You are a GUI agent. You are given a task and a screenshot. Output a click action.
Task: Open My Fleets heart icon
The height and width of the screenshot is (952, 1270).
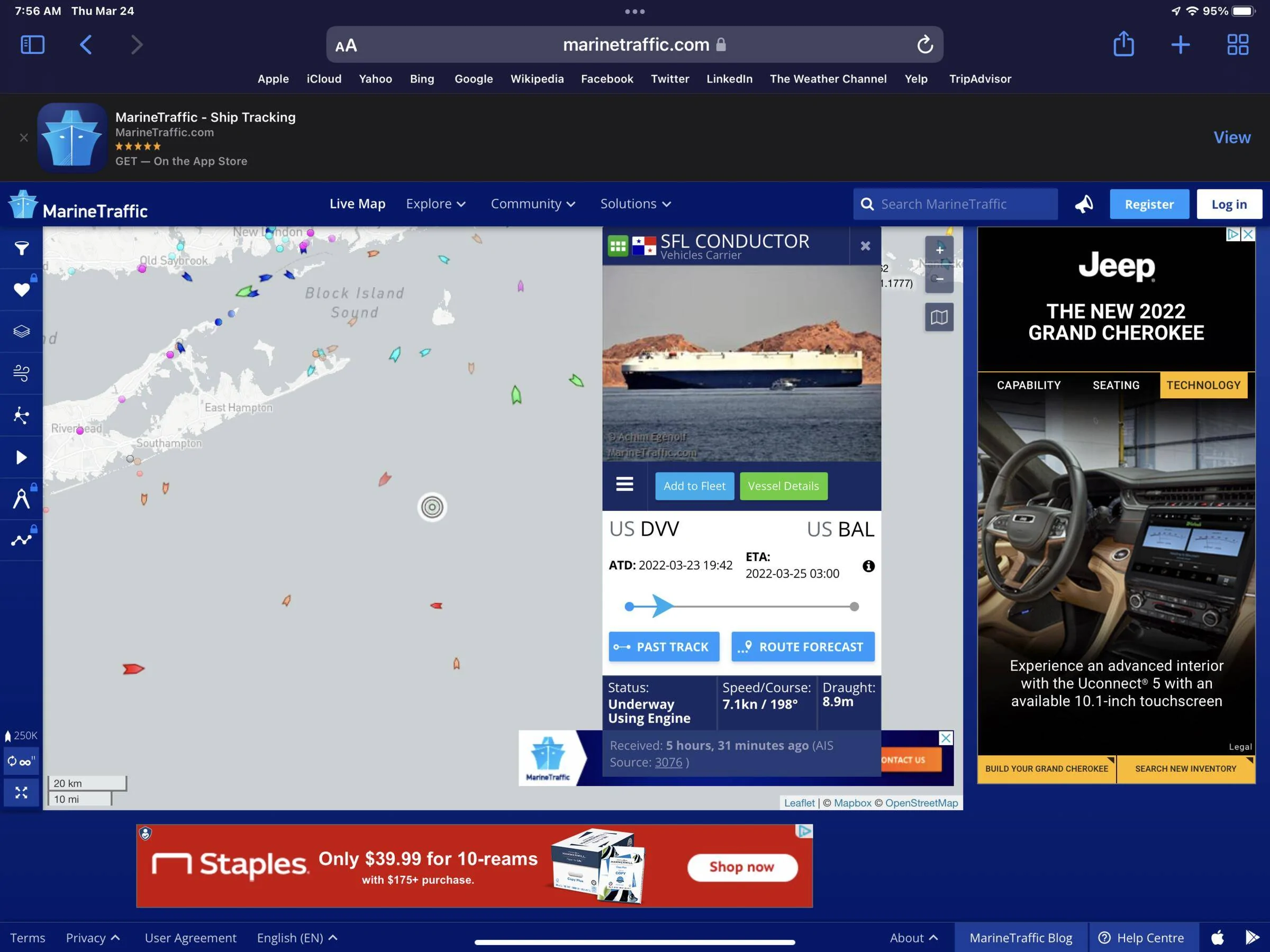click(x=21, y=290)
